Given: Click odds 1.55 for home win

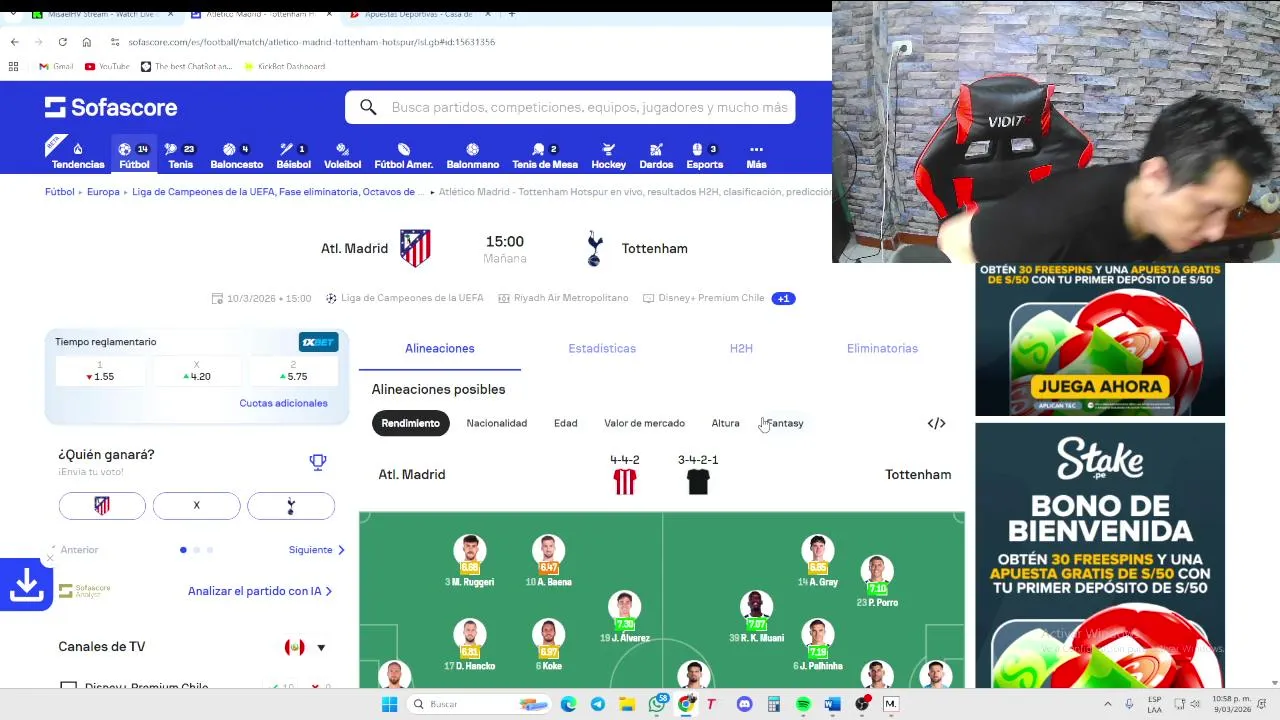Looking at the screenshot, I should tap(99, 372).
